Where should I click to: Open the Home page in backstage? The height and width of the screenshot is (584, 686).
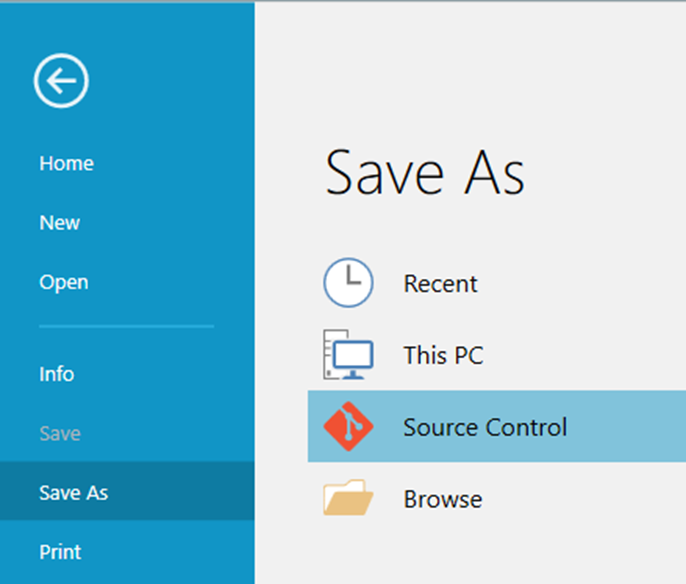click(66, 164)
